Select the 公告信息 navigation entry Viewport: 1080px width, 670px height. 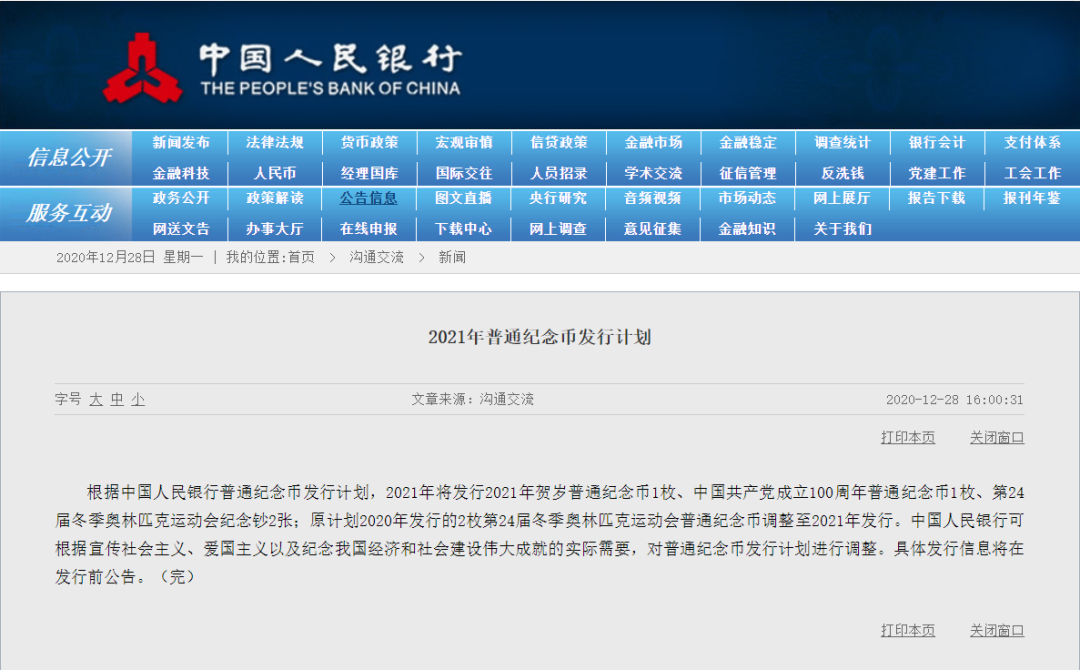(368, 198)
